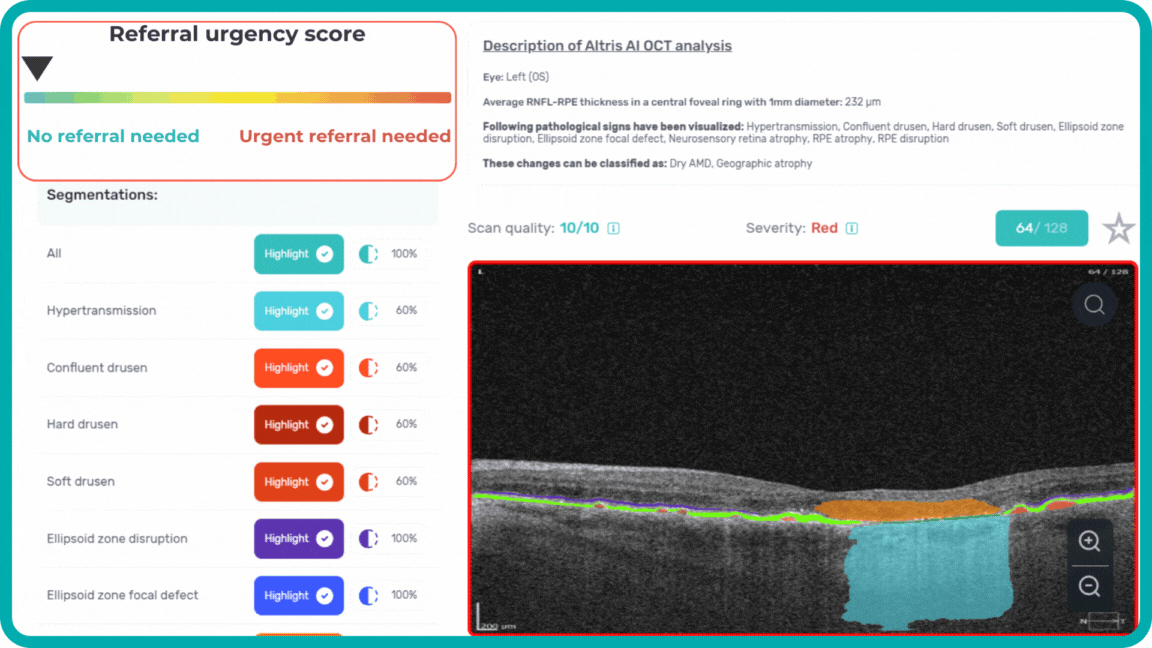Toggle the Highlight for All segmentations

298,254
